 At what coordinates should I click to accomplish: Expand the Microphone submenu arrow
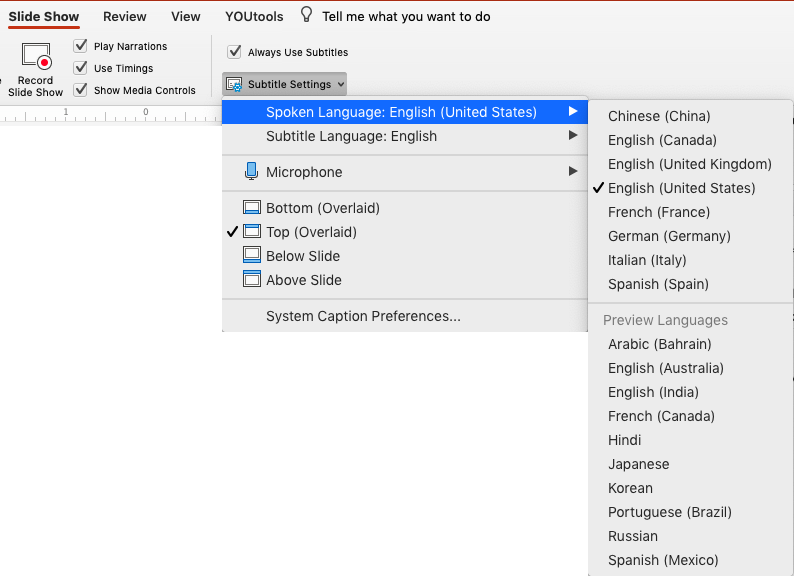(573, 172)
